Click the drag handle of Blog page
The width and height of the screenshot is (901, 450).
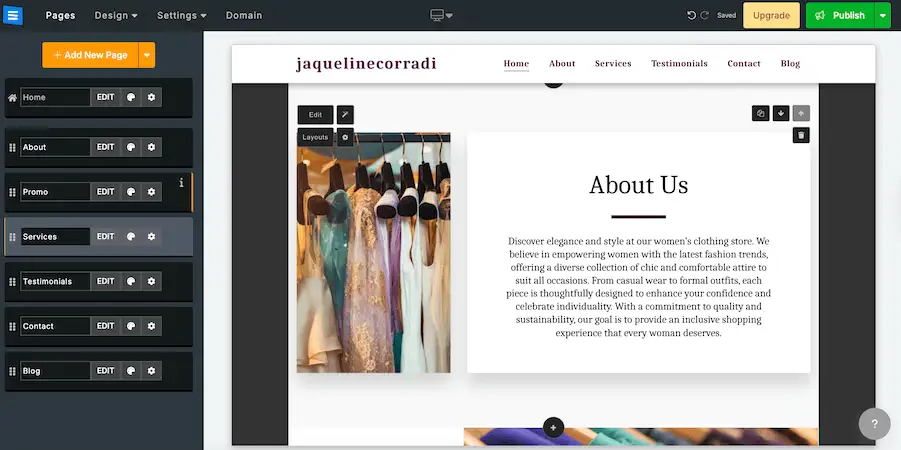(12, 372)
